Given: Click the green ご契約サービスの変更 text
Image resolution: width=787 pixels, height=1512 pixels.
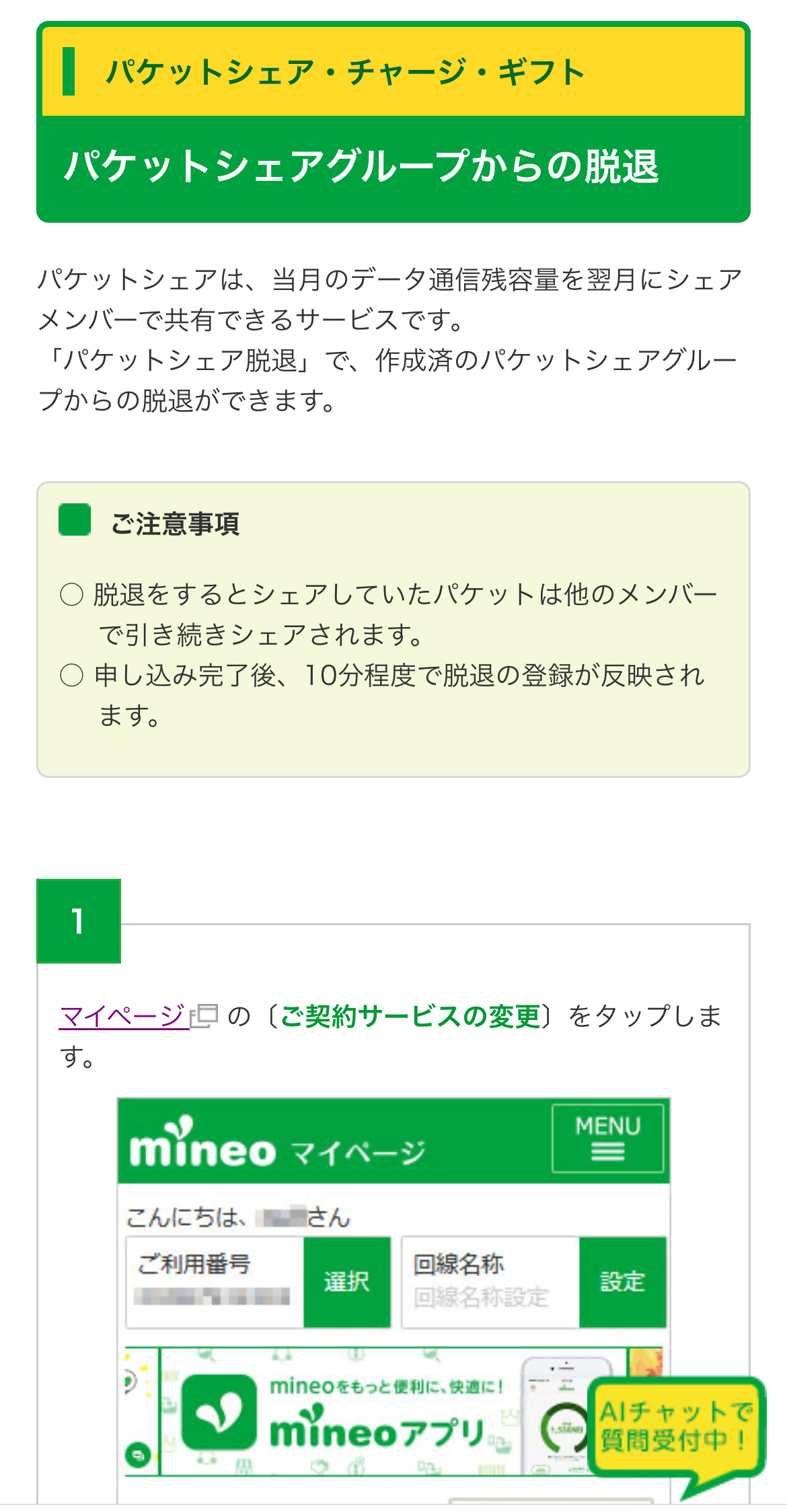Looking at the screenshot, I should click(410, 1015).
